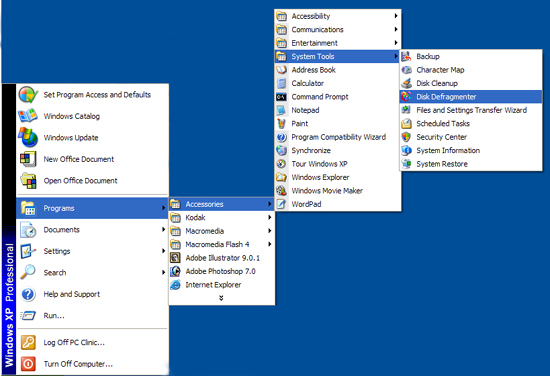The height and width of the screenshot is (376, 550).
Task: Click the Calculator icon
Action: click(x=281, y=83)
